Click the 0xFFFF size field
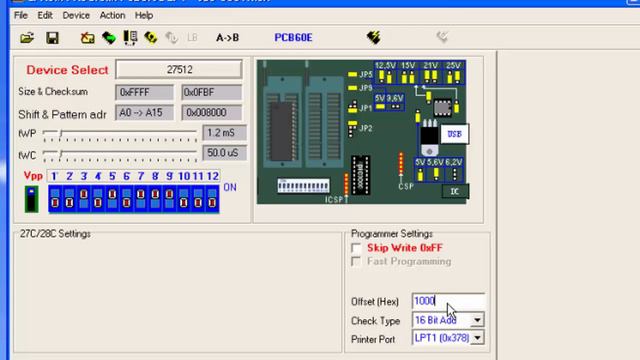Image resolution: width=640 pixels, height=360 pixels. [x=144, y=92]
